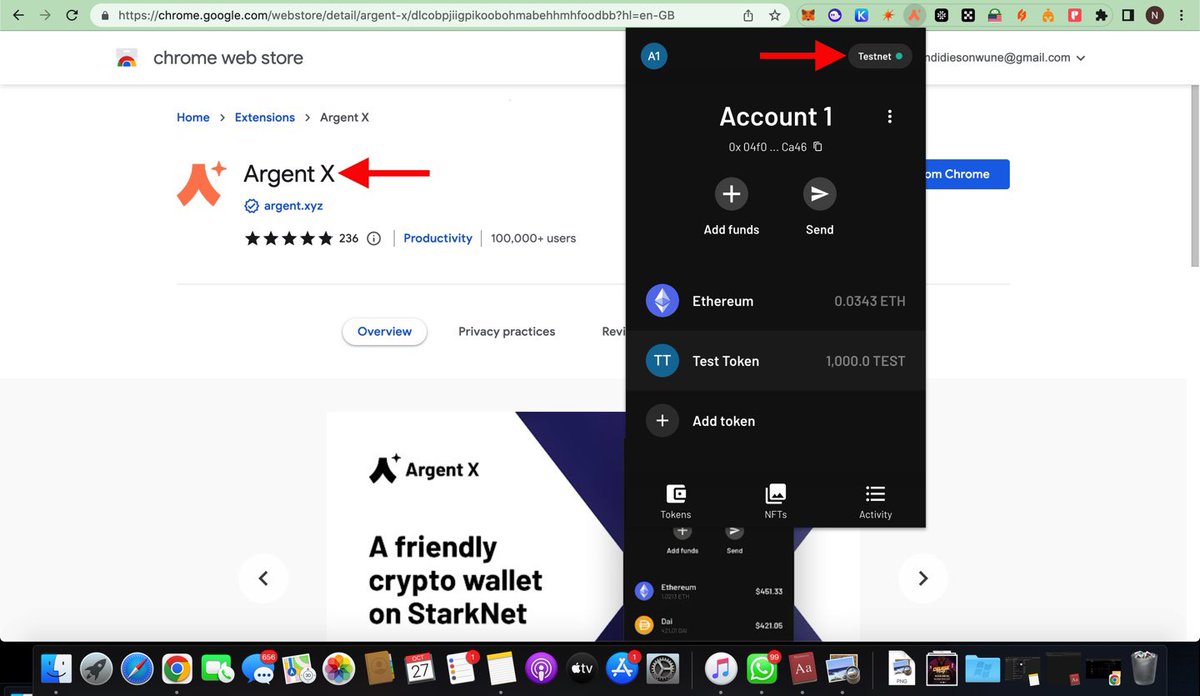Open the N profile avatar
This screenshot has height=696, width=1200.
coord(1155,16)
